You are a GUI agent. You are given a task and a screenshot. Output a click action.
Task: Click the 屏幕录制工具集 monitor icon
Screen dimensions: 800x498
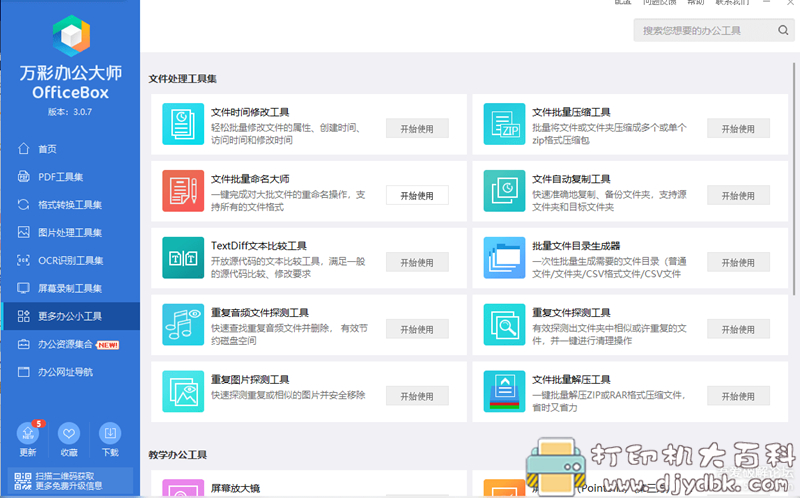(x=23, y=288)
